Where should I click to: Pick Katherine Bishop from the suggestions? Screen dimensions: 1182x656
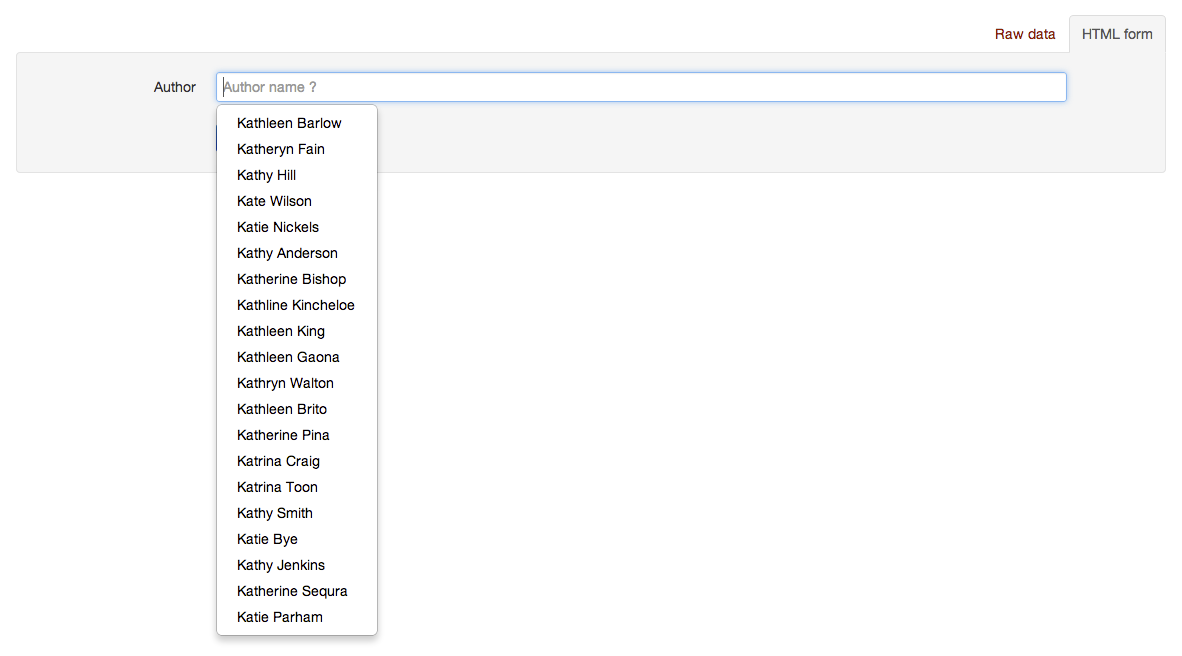(x=291, y=279)
